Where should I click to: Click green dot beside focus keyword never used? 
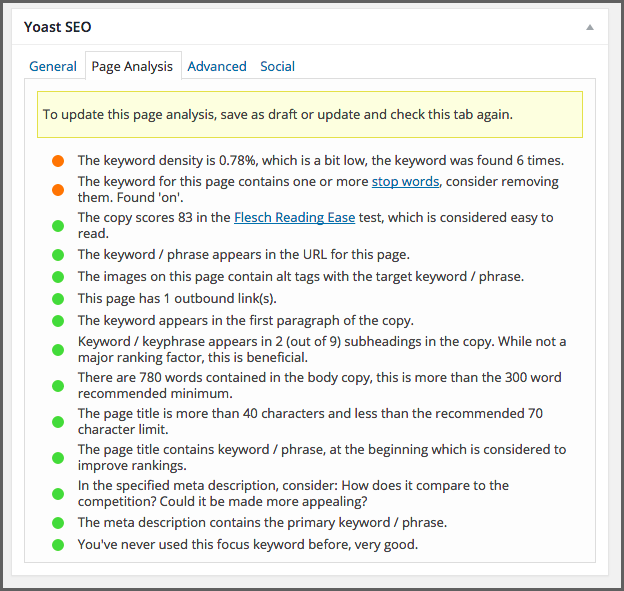58,544
